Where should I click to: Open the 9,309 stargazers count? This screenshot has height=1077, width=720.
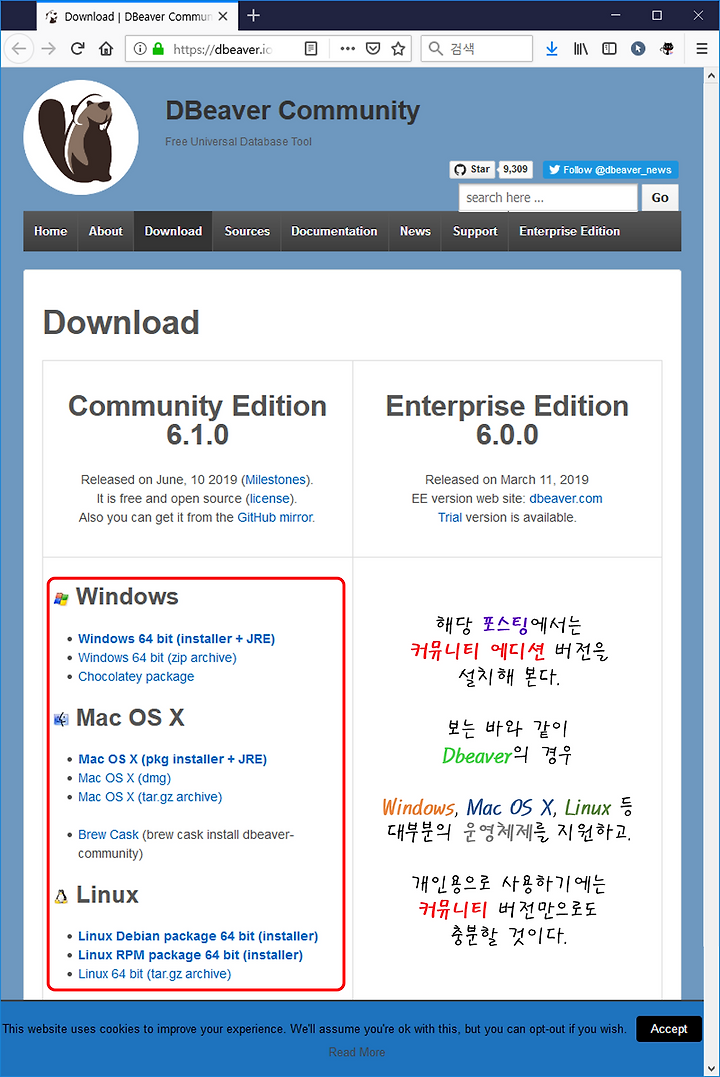pyautogui.click(x=515, y=169)
